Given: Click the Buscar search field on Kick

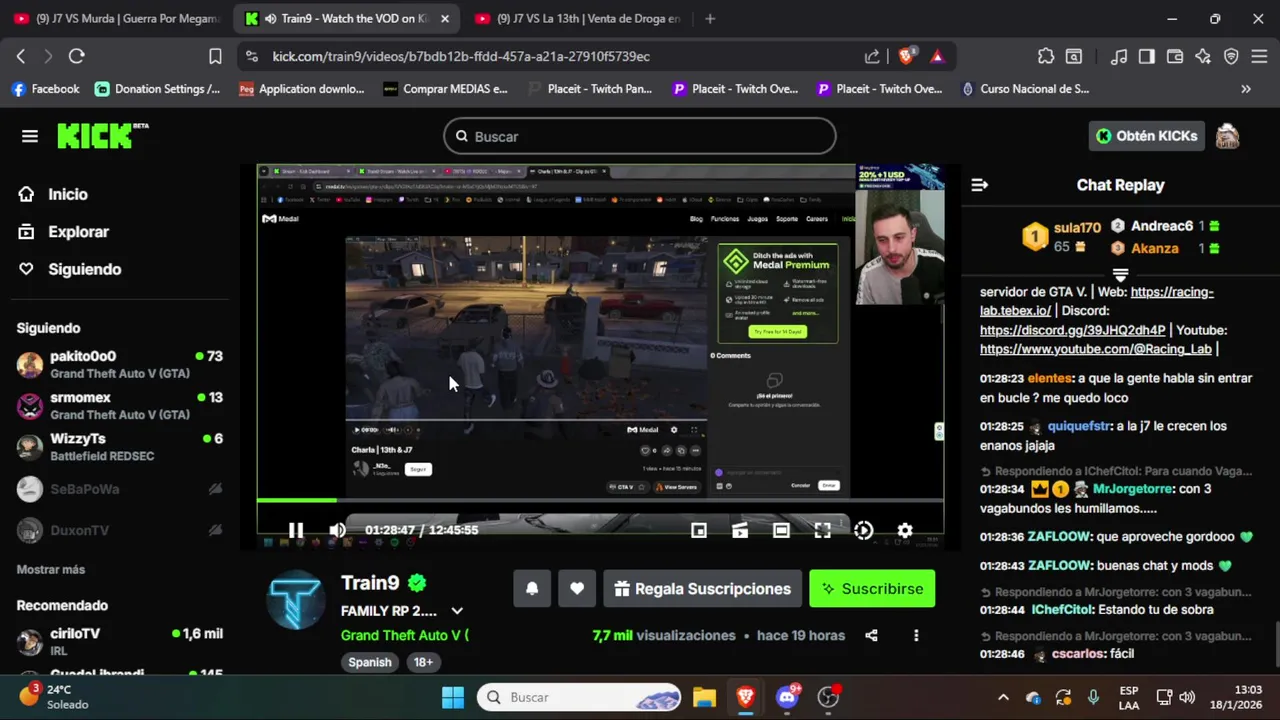Looking at the screenshot, I should 640,136.
